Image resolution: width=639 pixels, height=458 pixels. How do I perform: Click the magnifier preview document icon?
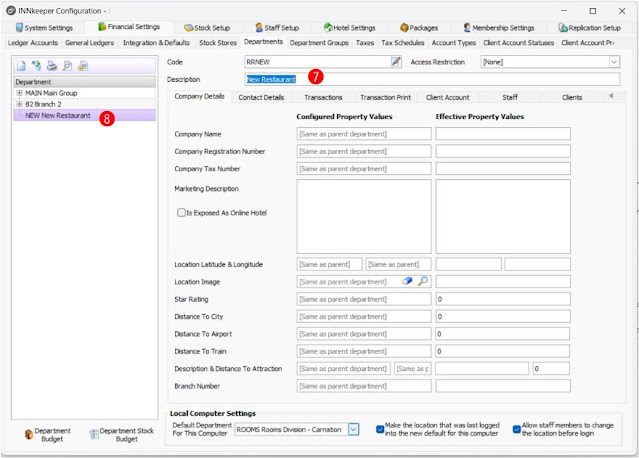67,66
